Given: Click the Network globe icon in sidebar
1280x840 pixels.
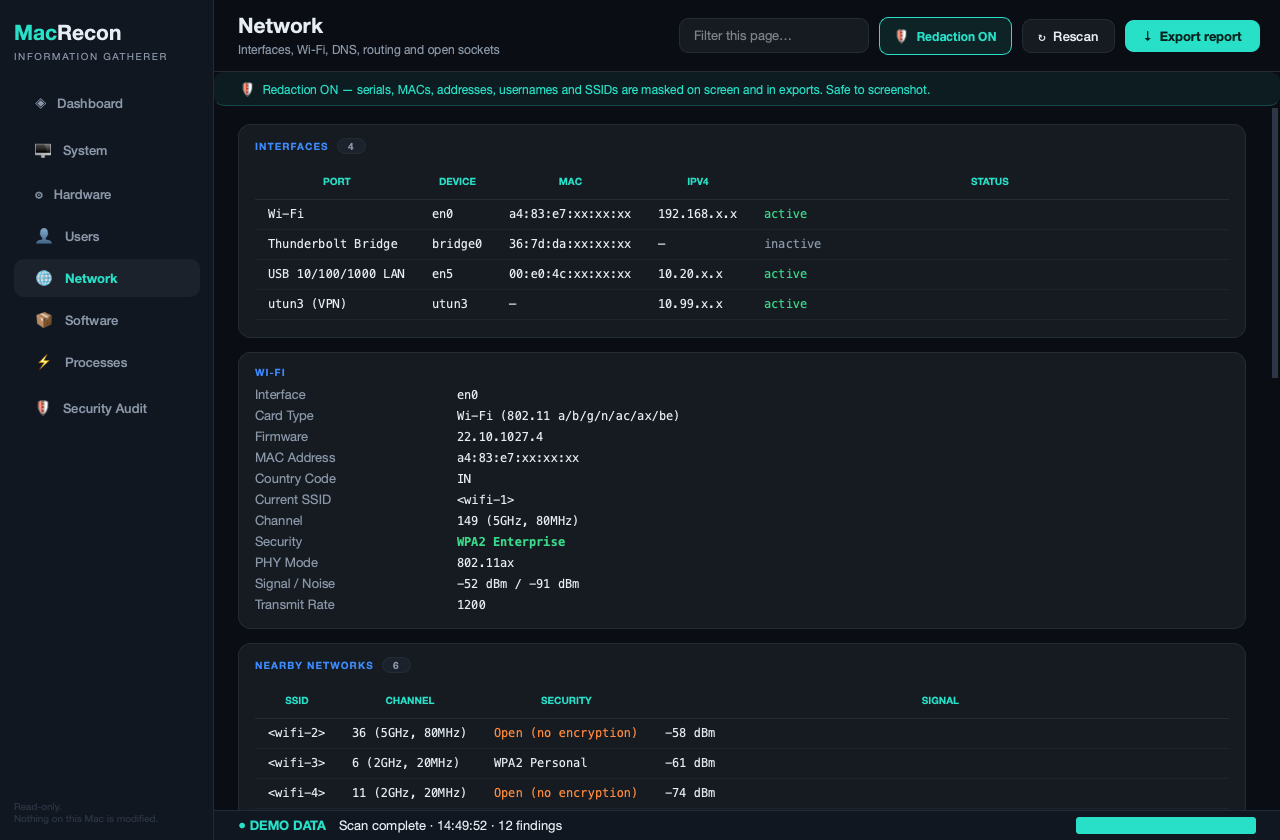Looking at the screenshot, I should coord(44,278).
